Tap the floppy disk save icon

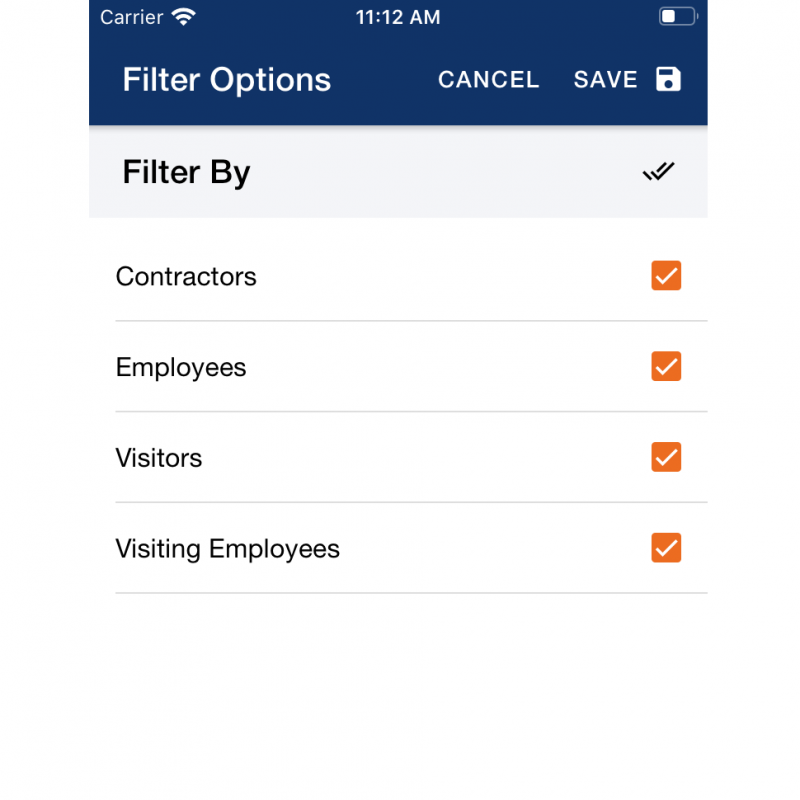tap(668, 79)
